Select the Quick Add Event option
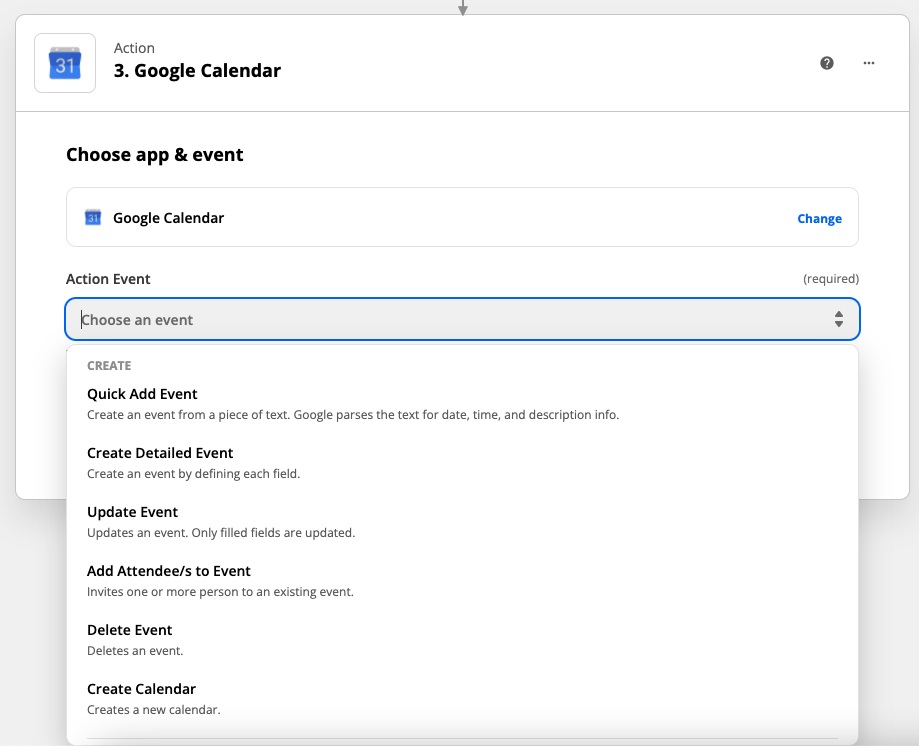The width and height of the screenshot is (919, 746). click(x=462, y=404)
